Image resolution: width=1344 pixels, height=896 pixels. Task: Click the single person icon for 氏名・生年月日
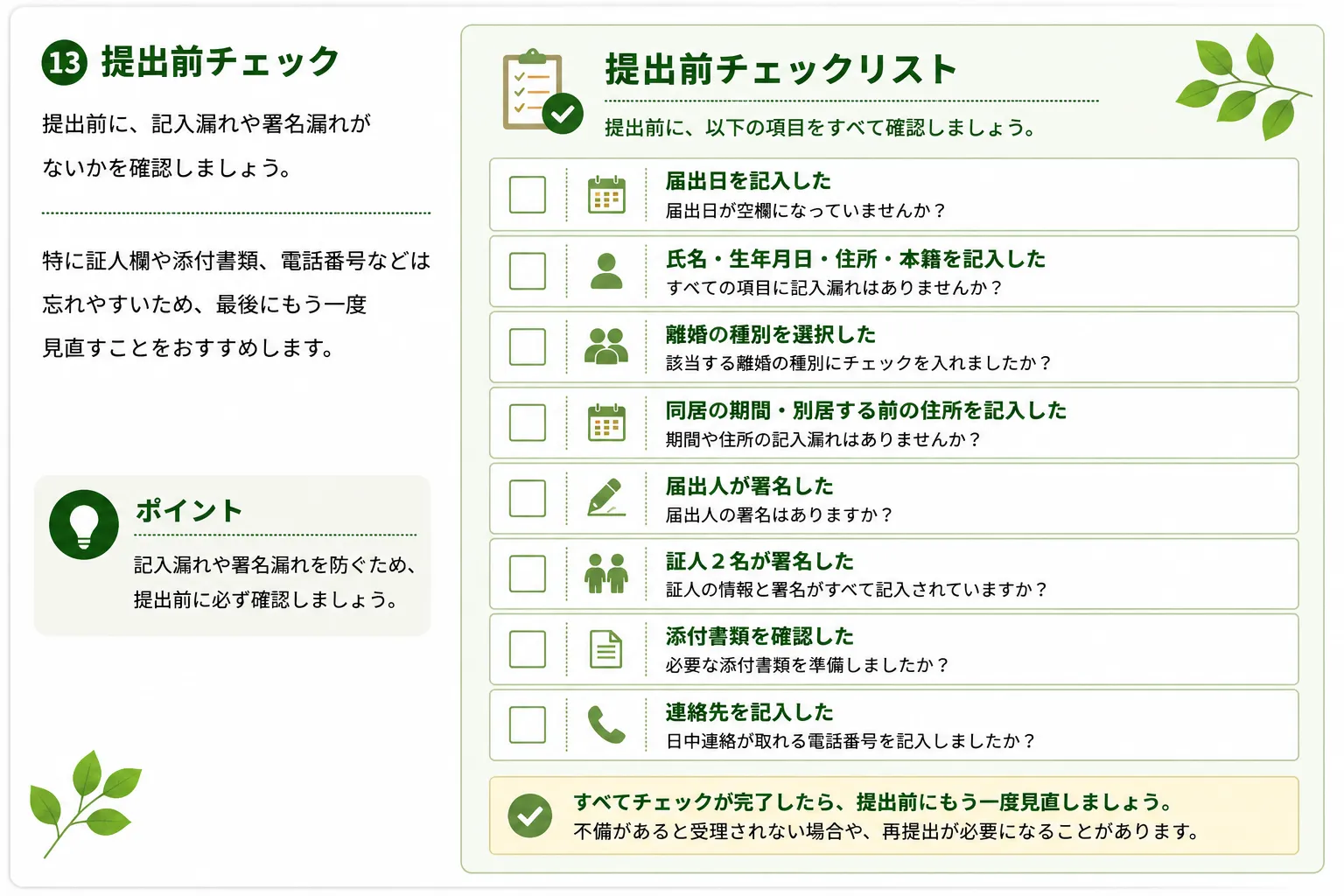point(606,271)
